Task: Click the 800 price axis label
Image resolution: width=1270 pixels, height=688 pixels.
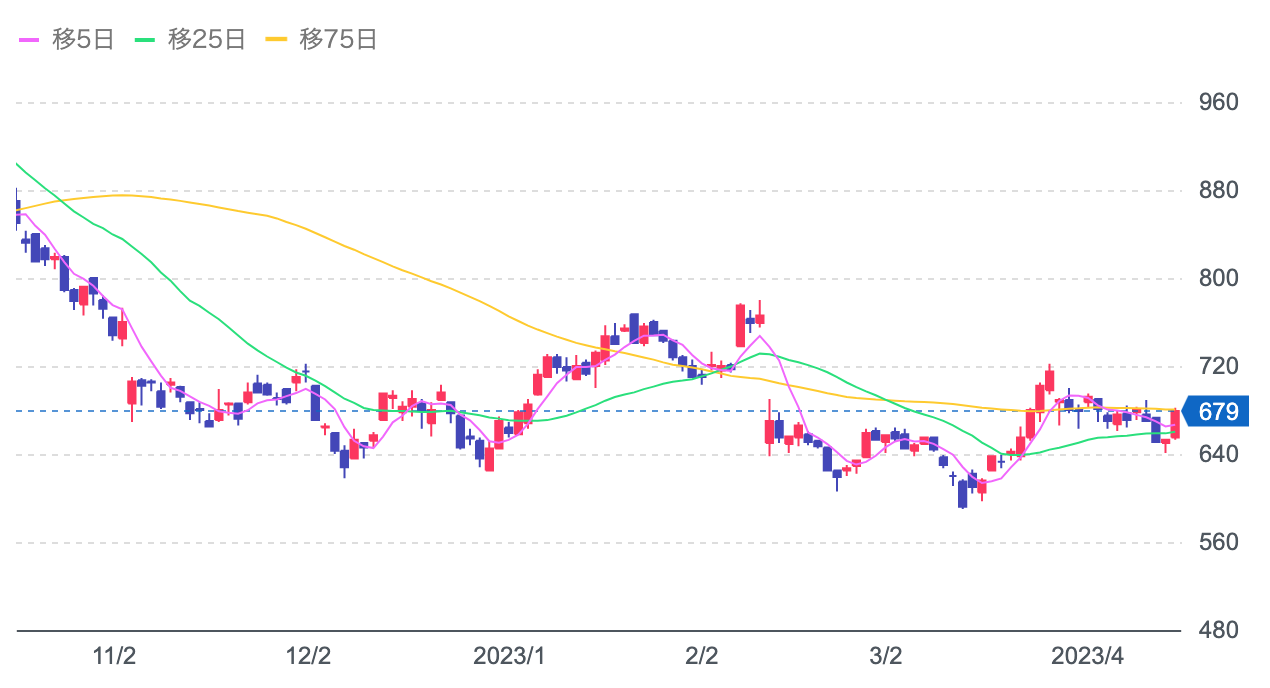Action: [1218, 279]
